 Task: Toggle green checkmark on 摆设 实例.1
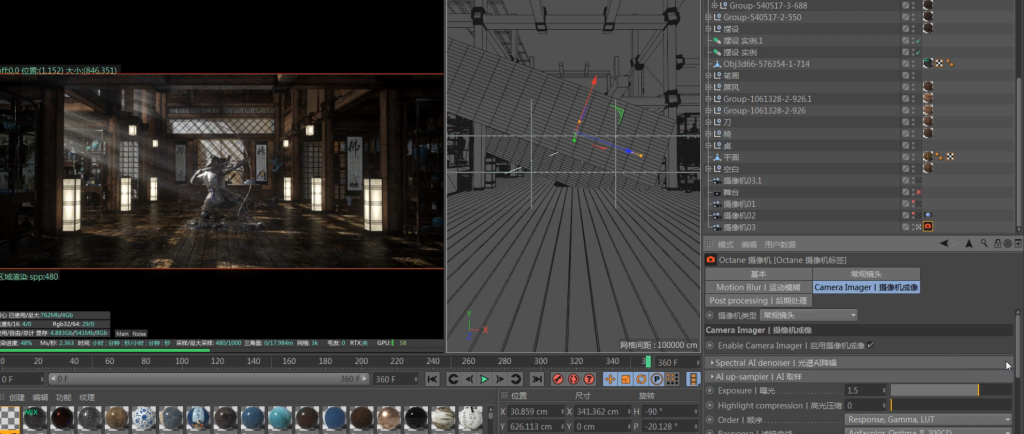[x=918, y=40]
